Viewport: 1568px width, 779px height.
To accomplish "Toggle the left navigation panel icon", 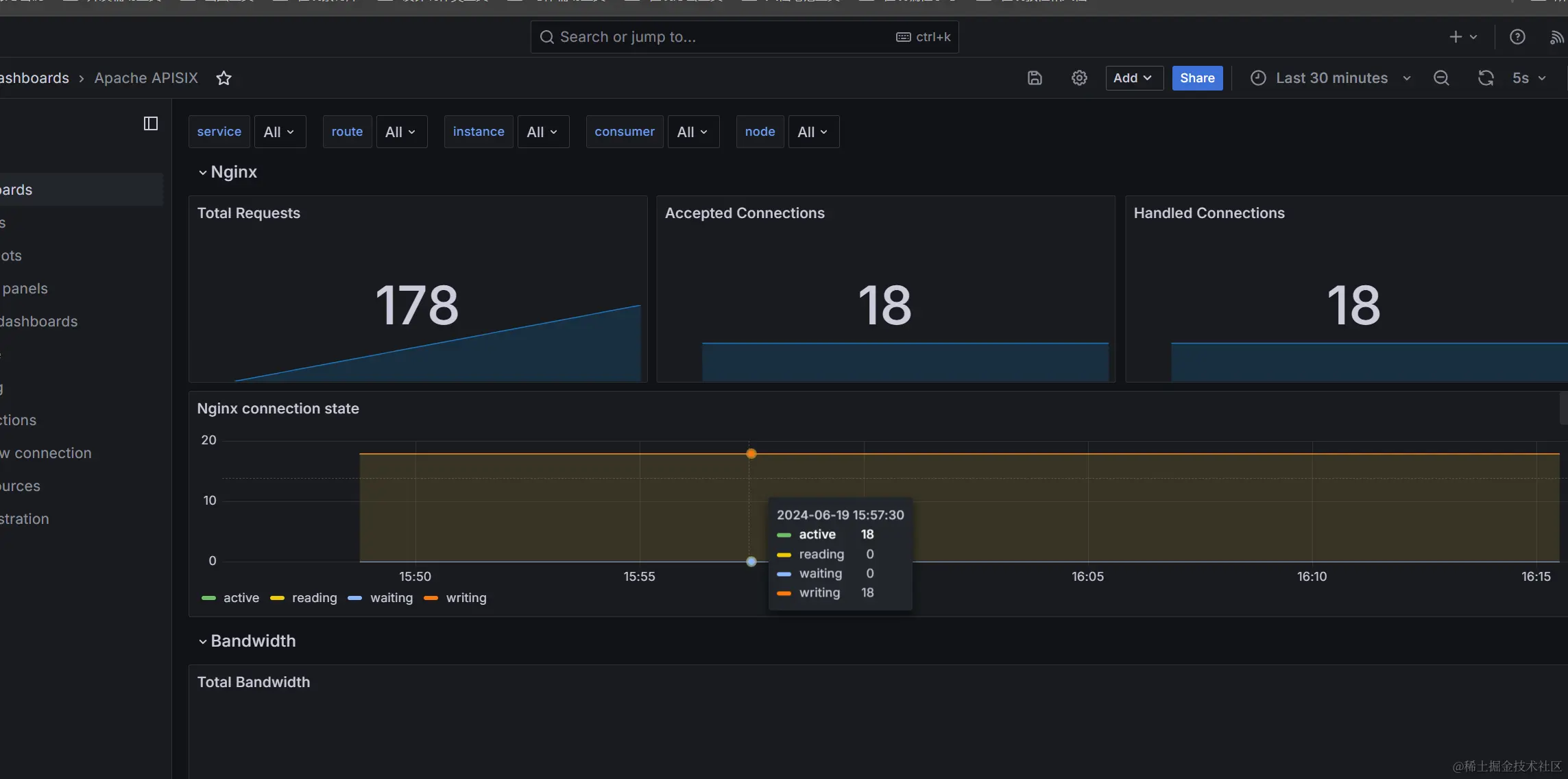I will tap(151, 123).
